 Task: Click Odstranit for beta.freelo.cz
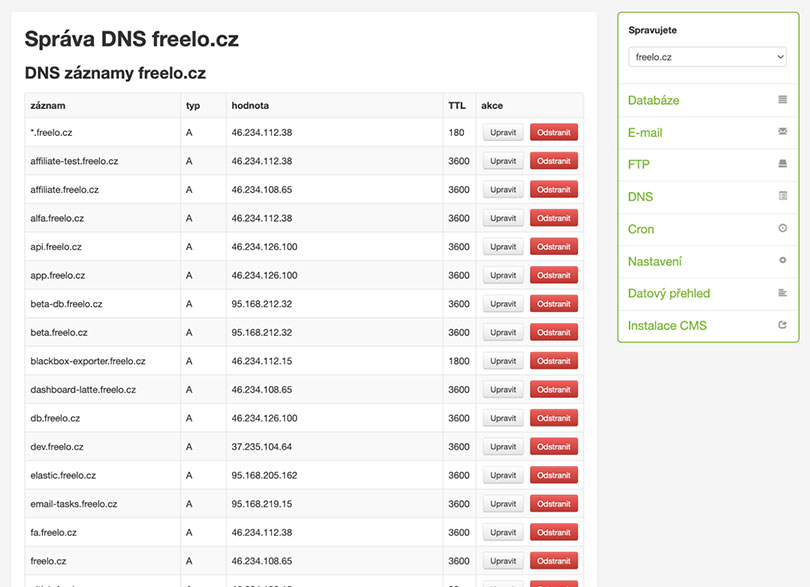554,332
